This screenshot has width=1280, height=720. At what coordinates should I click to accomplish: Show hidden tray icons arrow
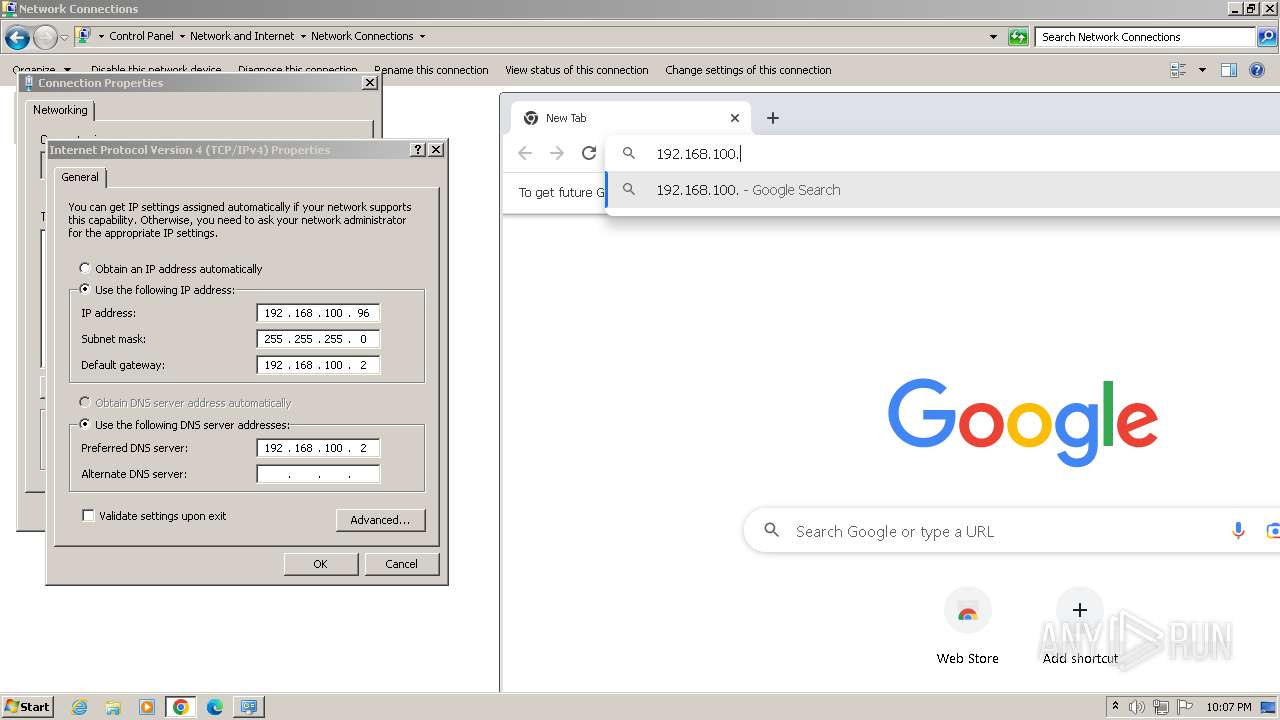pos(1115,707)
